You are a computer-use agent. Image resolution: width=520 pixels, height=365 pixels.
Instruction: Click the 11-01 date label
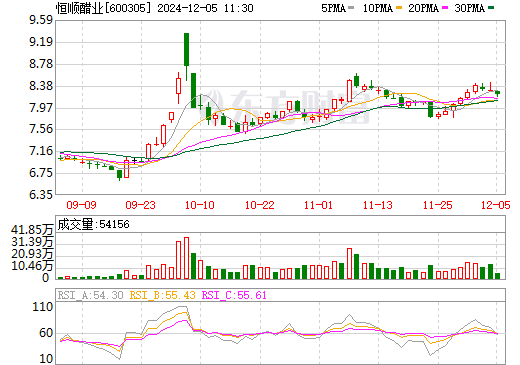click(x=318, y=205)
